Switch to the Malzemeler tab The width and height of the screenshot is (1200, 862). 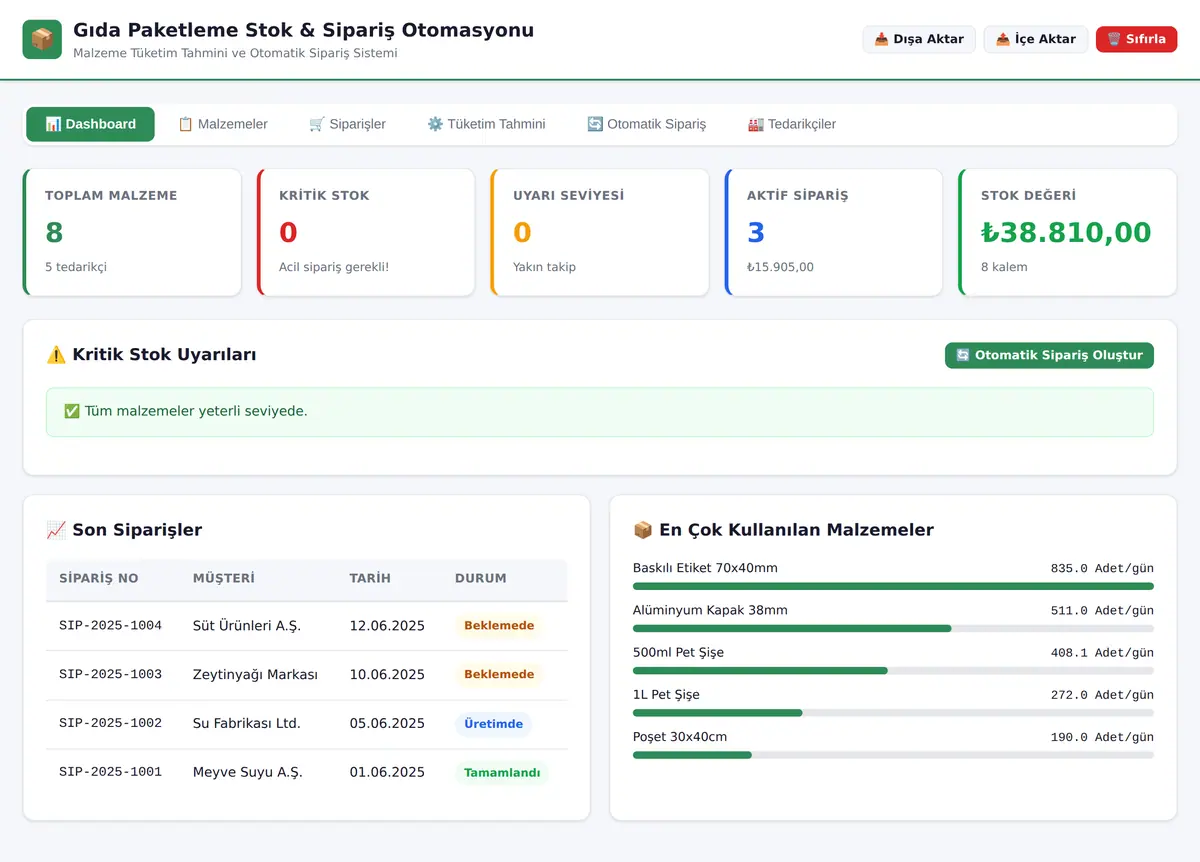coord(223,124)
